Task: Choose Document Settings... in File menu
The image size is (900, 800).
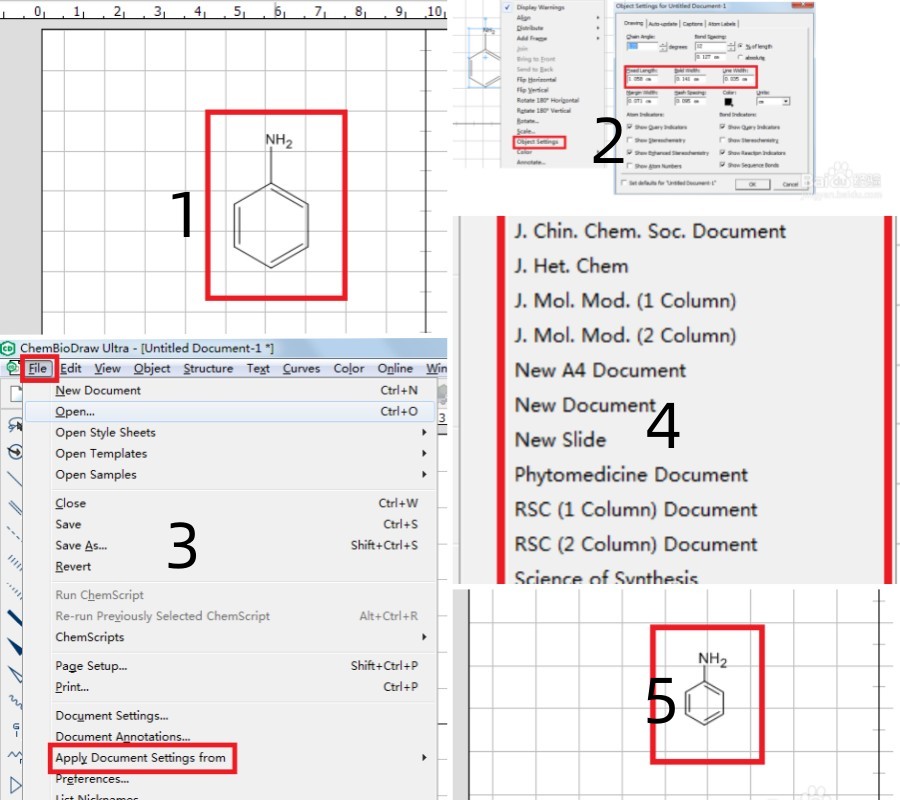Action: (112, 716)
